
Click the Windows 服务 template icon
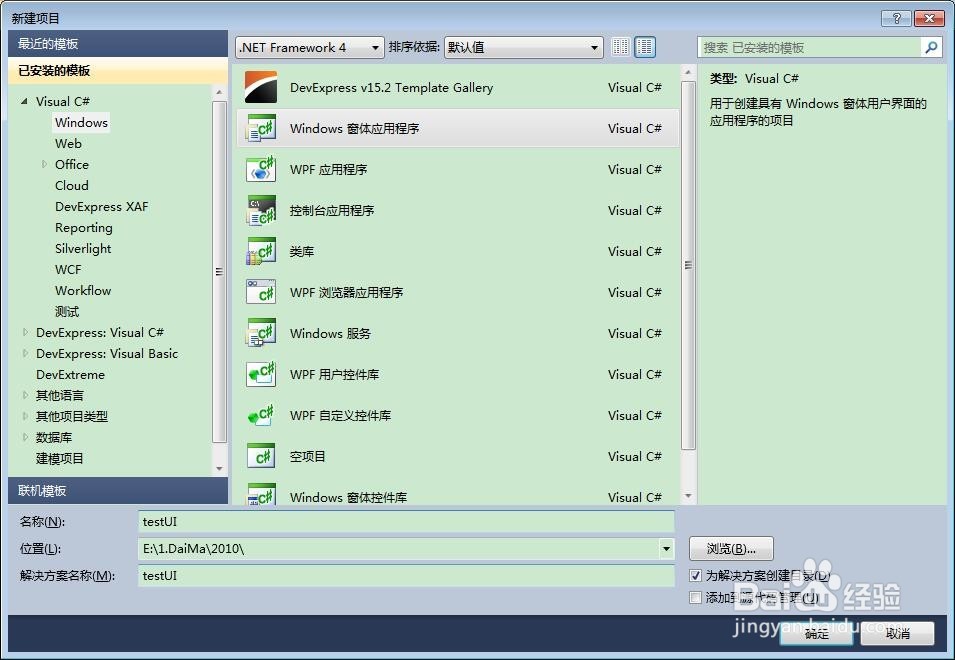[261, 333]
